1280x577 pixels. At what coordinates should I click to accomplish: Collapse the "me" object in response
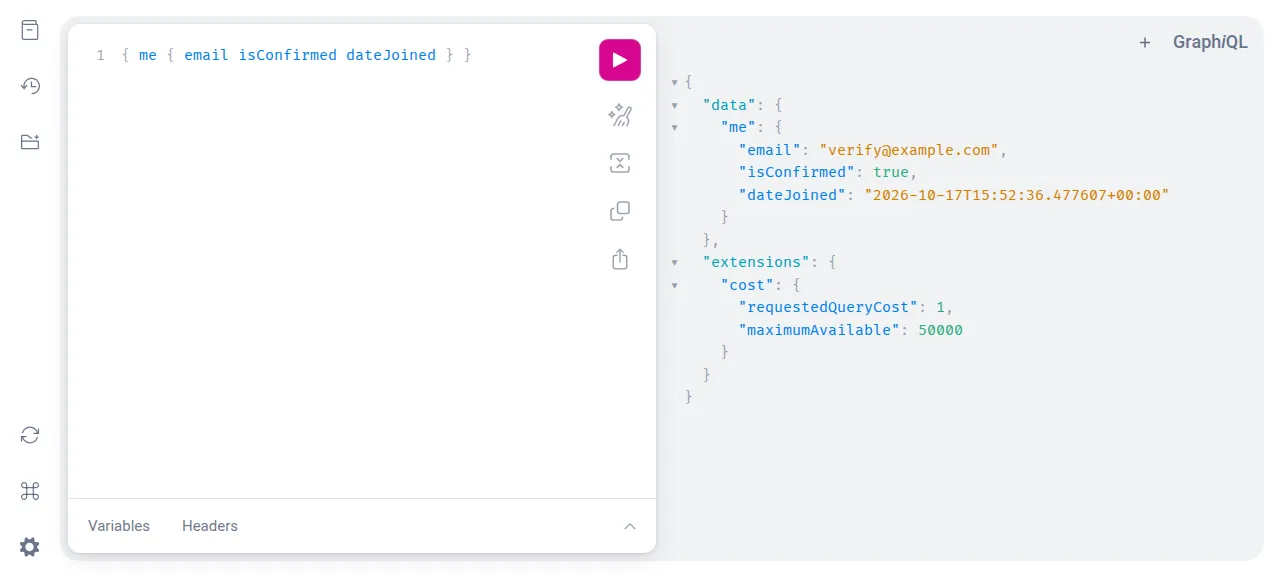(x=675, y=128)
